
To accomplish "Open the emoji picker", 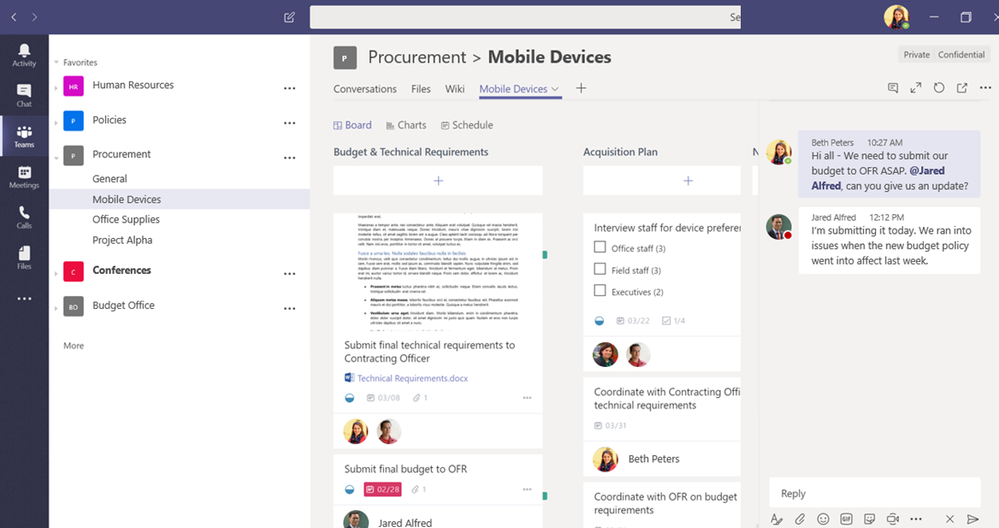I will tap(823, 519).
